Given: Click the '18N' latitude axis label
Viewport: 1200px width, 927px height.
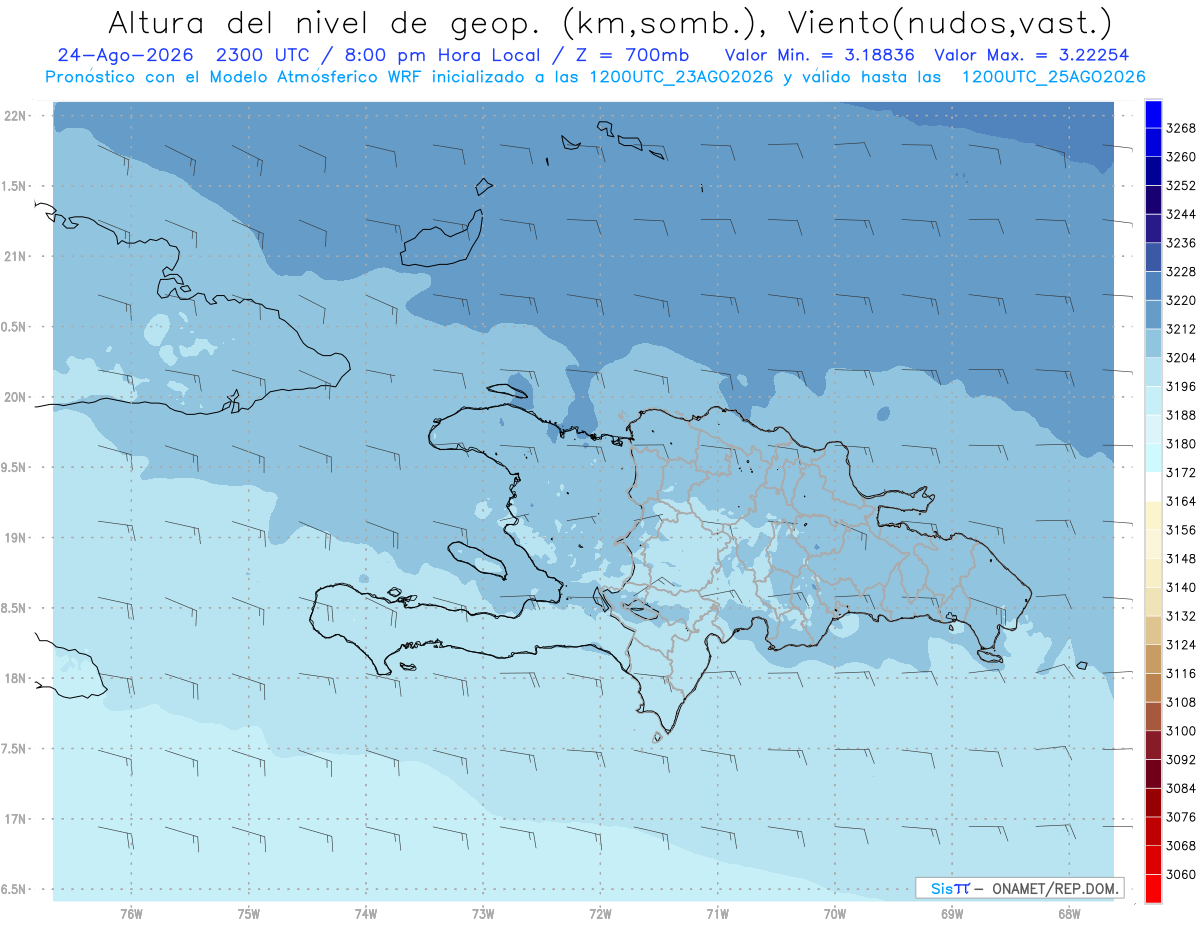Looking at the screenshot, I should click(14, 679).
